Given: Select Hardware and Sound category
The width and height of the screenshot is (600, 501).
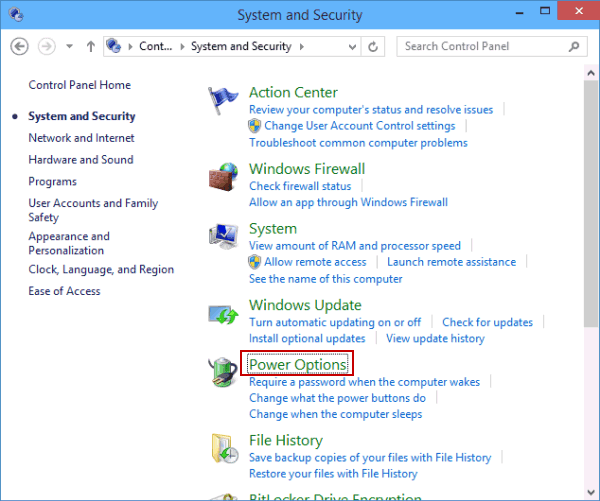Looking at the screenshot, I should click(80, 160).
